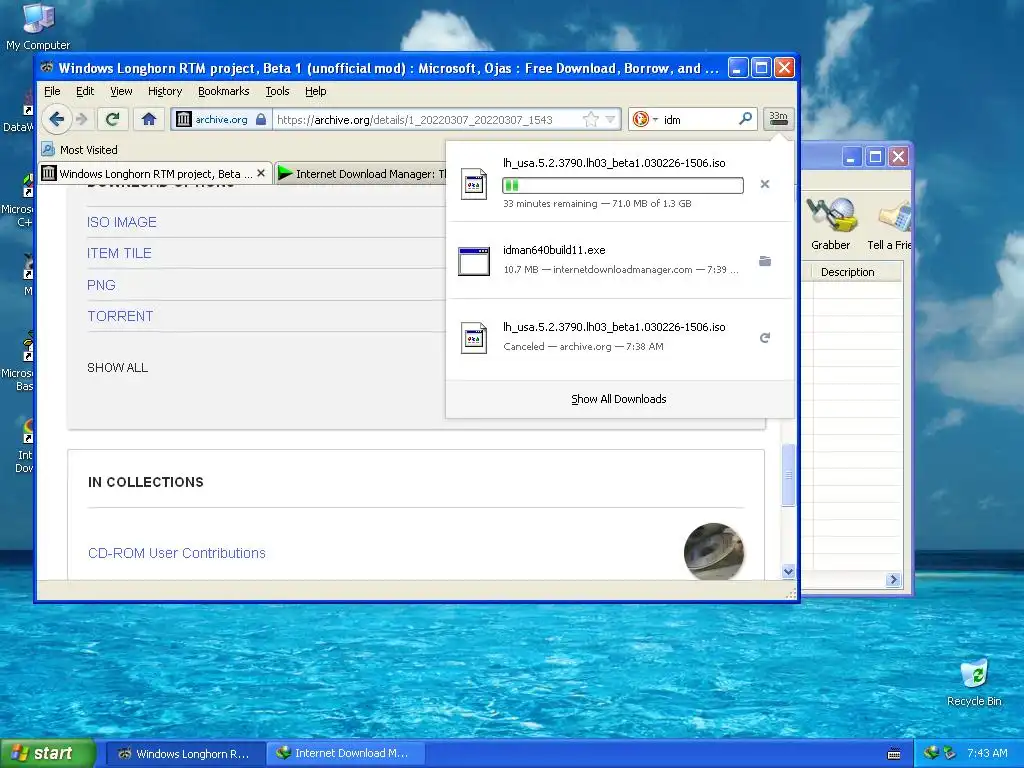Open the Help menu

coord(315,91)
